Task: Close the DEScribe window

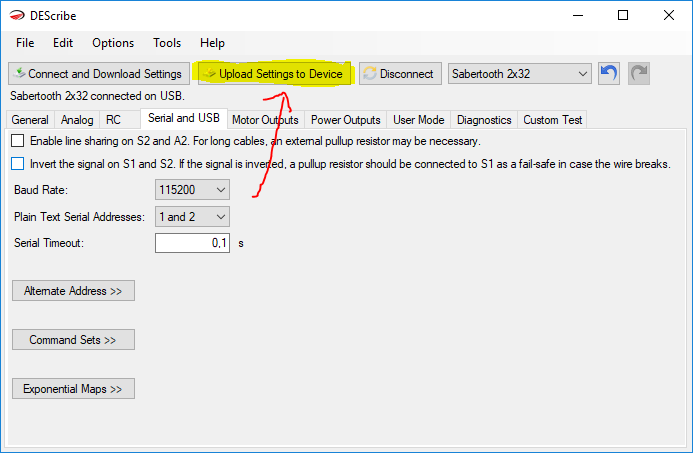Action: coord(669,15)
